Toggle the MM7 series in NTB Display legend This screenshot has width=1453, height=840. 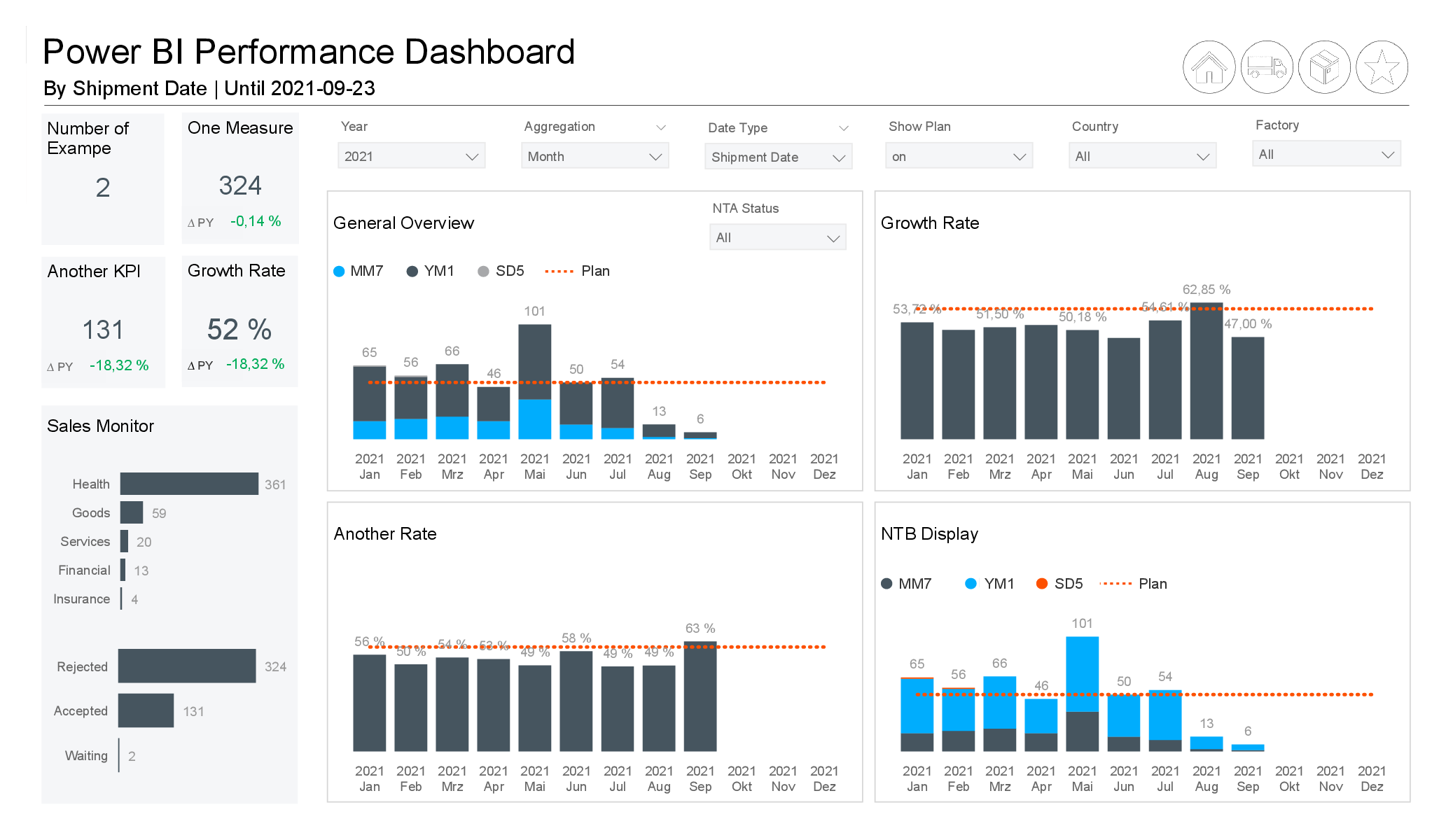906,583
